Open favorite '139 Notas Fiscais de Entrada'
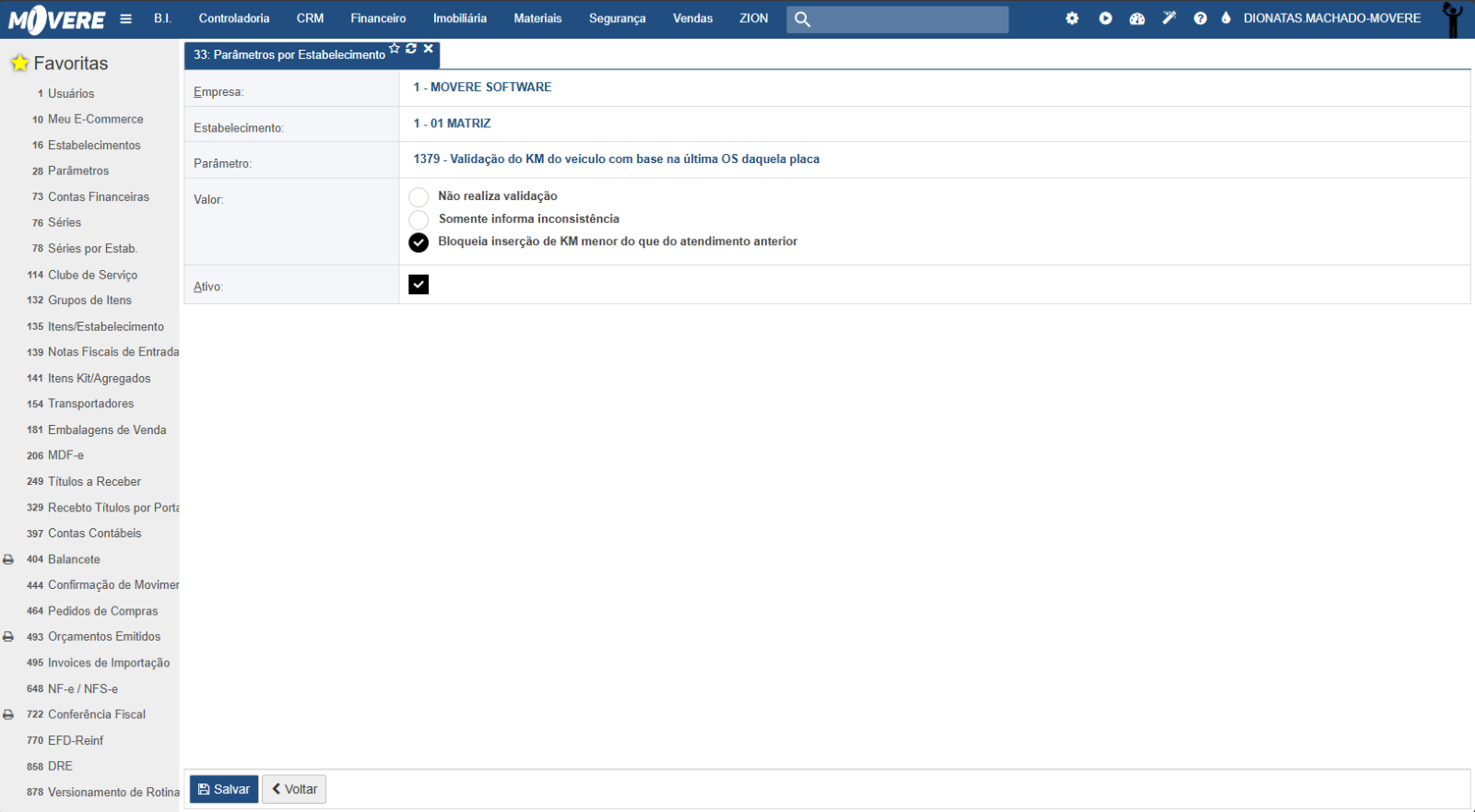Viewport: 1475px width, 812px height. [102, 352]
